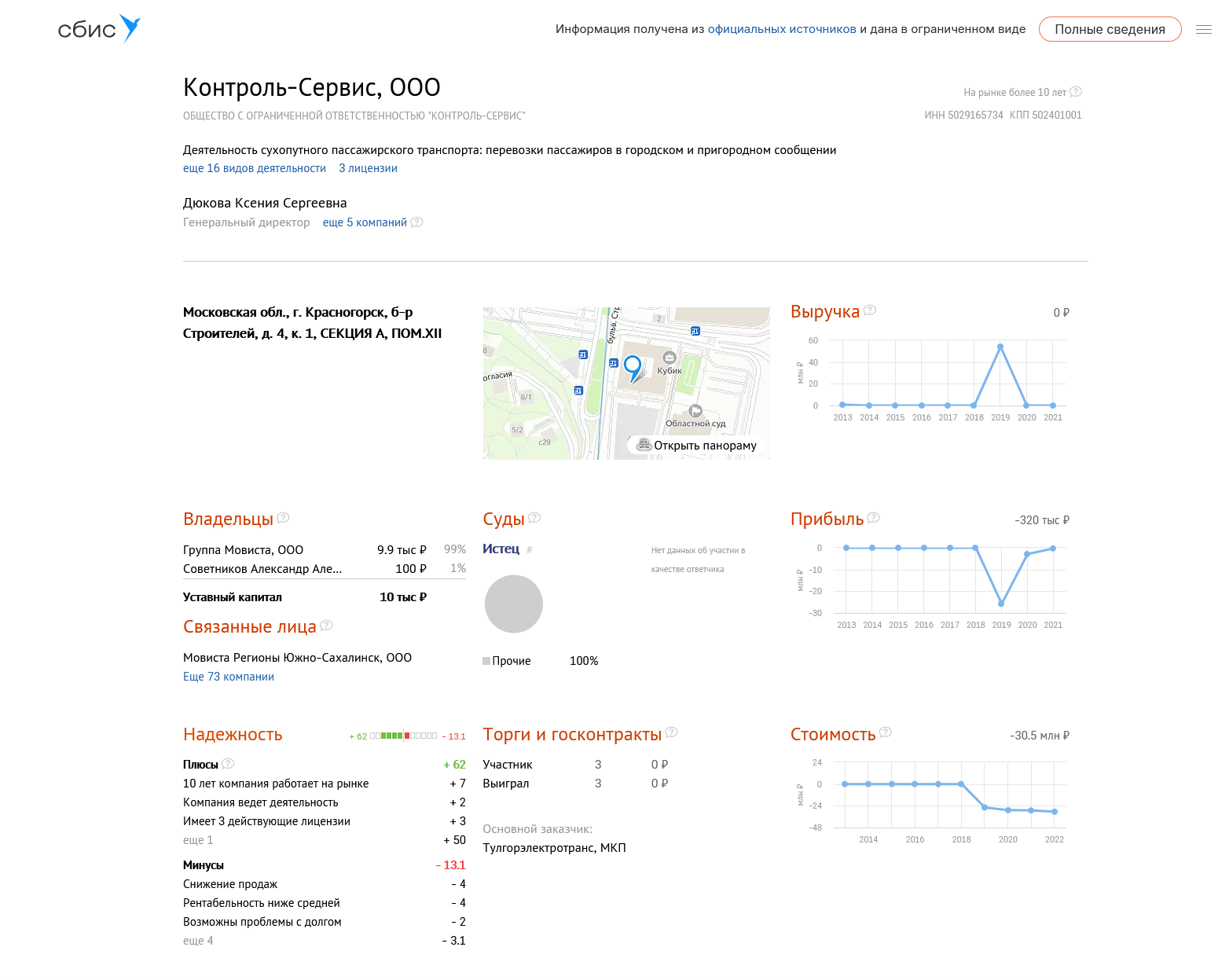This screenshot has width=1229, height=980.
Task: Click the Стоимость section heading
Action: (x=833, y=735)
